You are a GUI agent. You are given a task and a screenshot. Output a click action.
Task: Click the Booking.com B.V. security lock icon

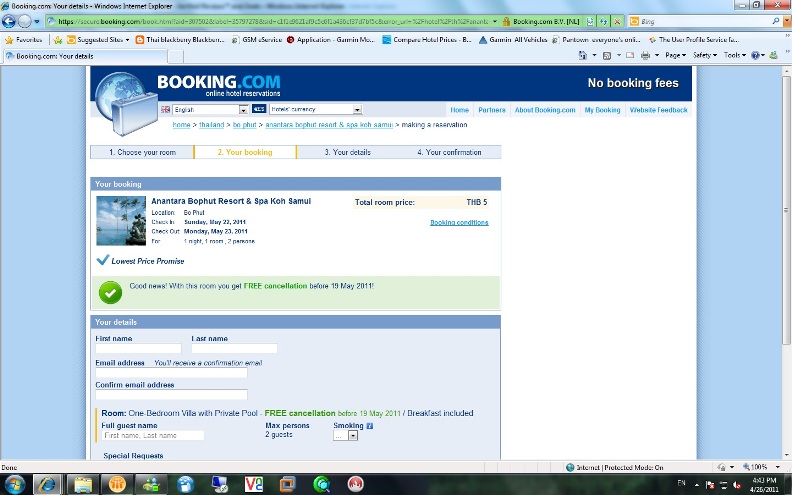pyautogui.click(x=506, y=21)
